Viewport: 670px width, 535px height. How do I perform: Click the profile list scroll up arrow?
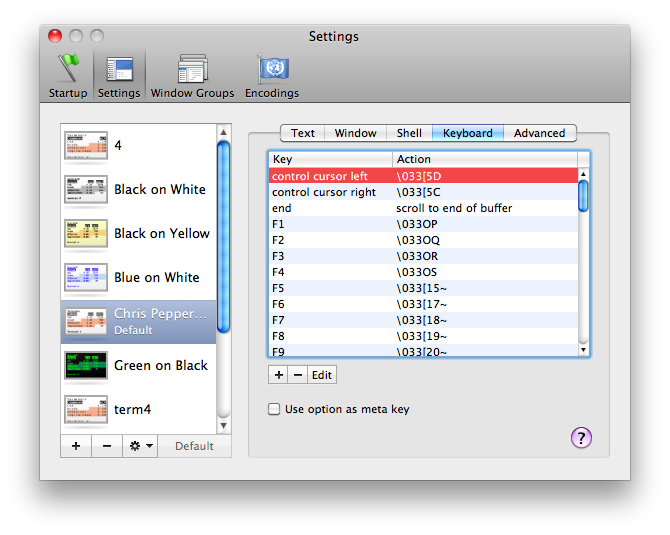click(223, 132)
